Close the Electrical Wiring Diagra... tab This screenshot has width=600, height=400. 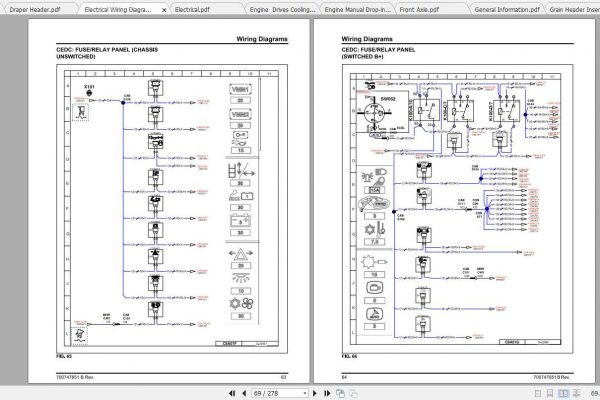pos(164,10)
